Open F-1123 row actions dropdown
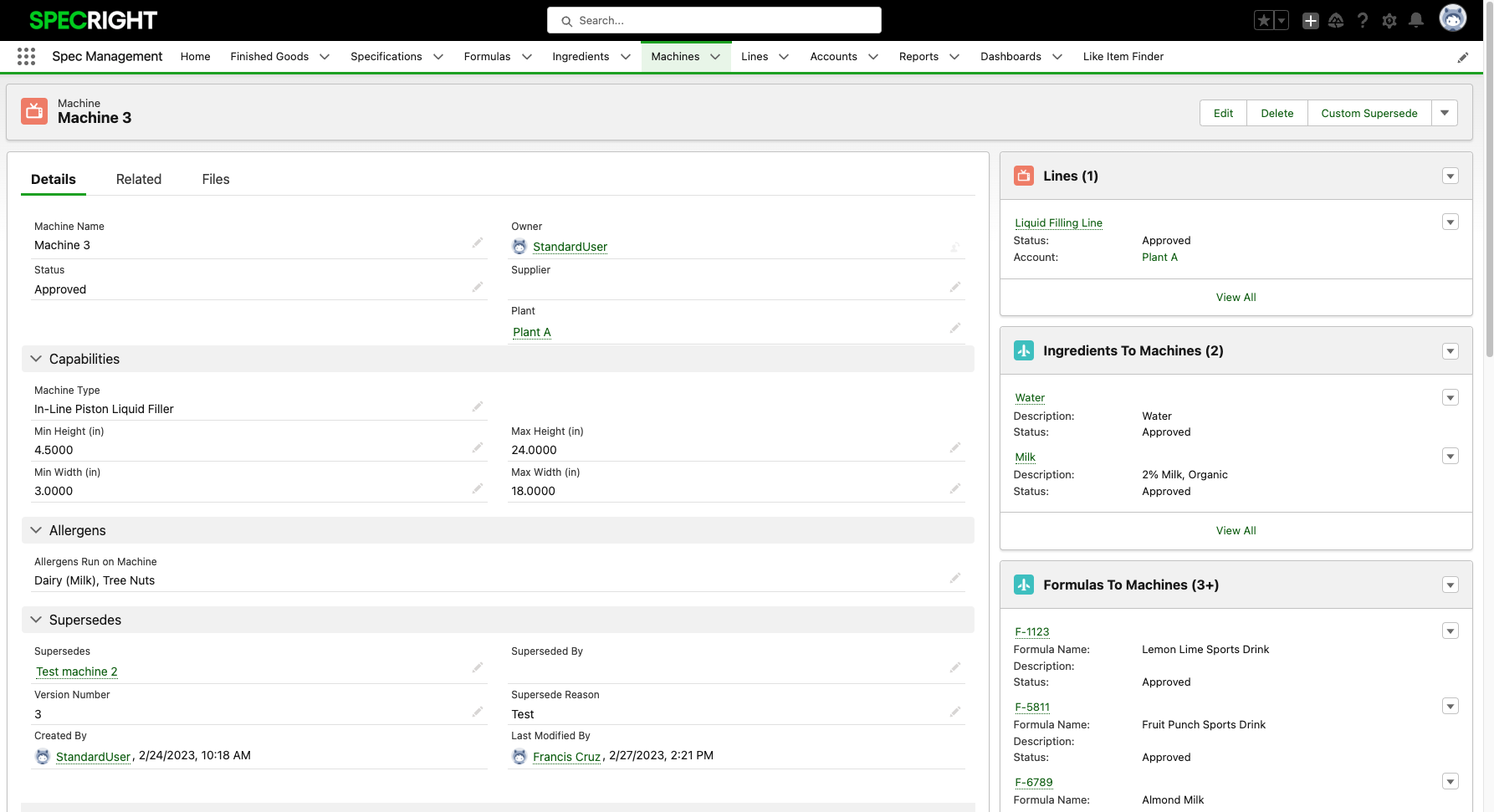This screenshot has width=1494, height=812. (1451, 631)
